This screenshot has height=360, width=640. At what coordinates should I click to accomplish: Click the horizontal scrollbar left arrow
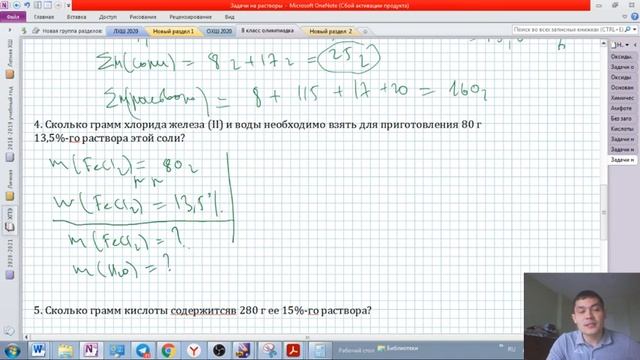coord(27,337)
